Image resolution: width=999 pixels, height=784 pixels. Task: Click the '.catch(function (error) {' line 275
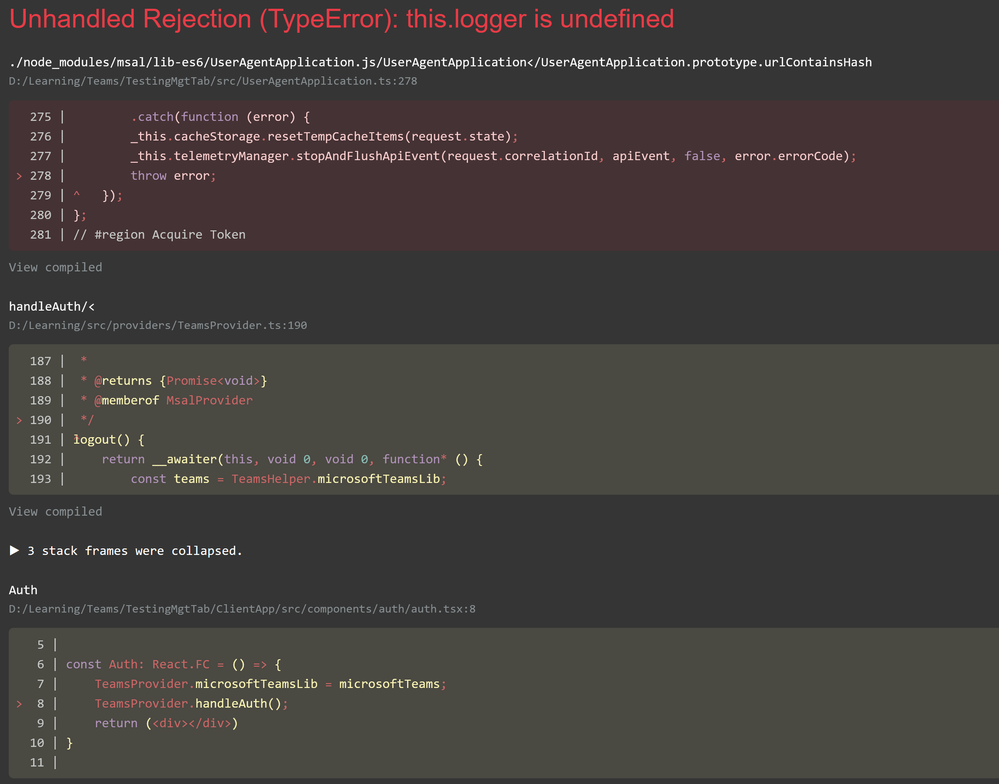point(220,117)
